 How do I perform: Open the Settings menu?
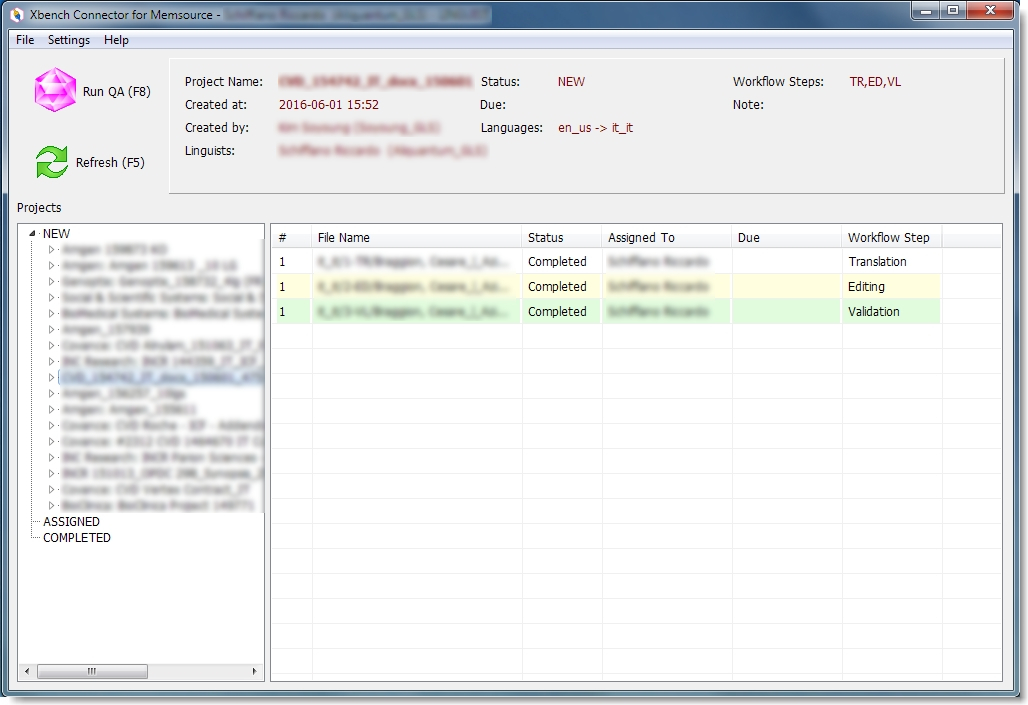click(69, 40)
